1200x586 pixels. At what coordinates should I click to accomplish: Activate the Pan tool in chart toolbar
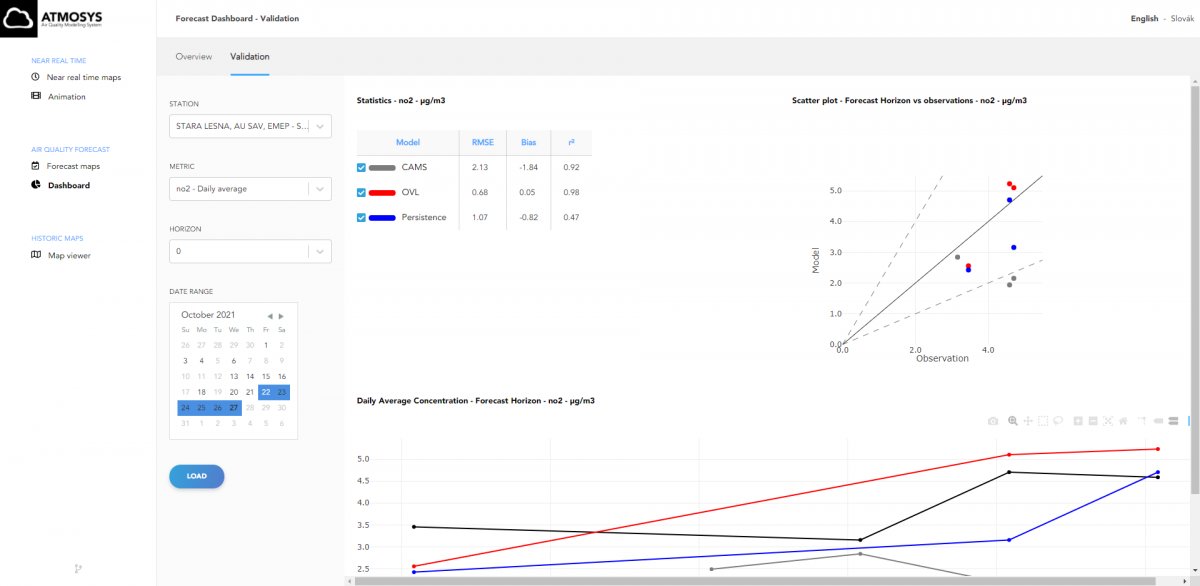[x=1027, y=421]
